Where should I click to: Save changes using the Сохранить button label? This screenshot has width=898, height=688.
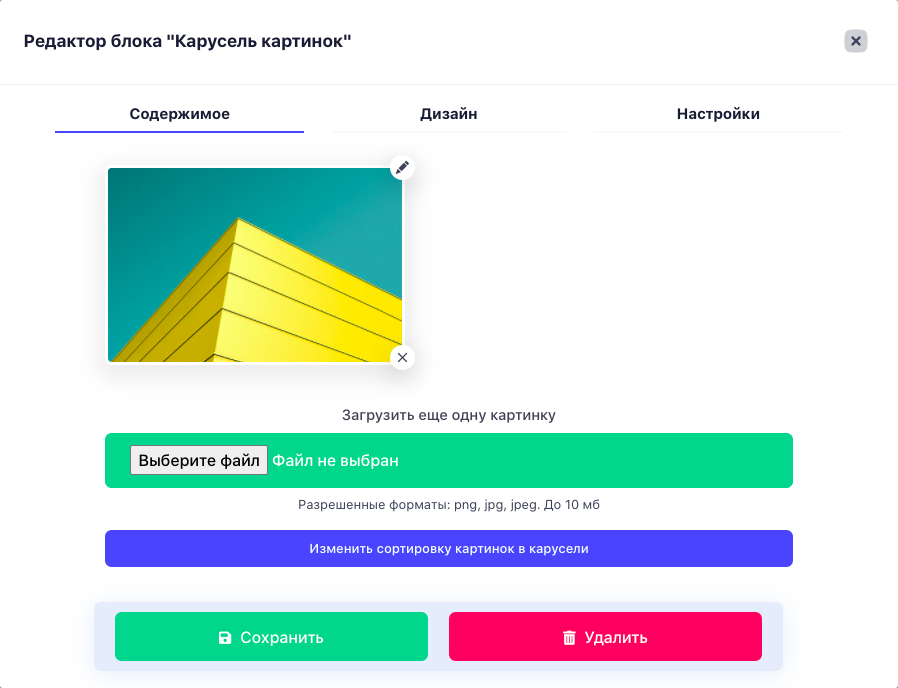[x=282, y=638]
